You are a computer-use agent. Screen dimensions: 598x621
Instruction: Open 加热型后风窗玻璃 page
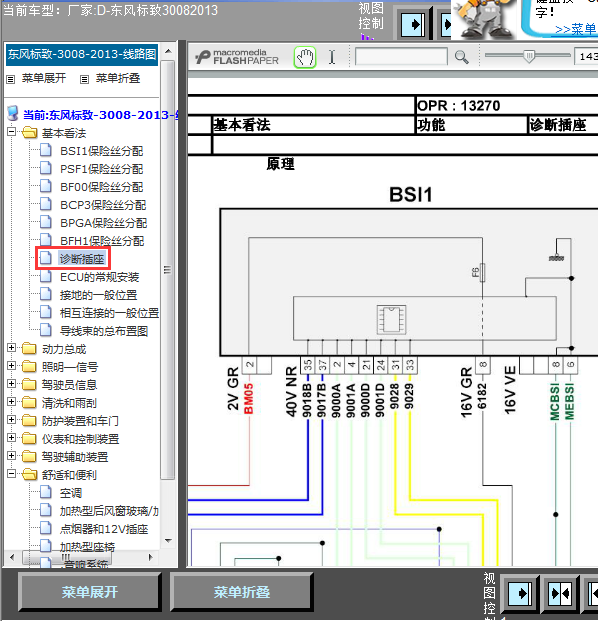109,511
